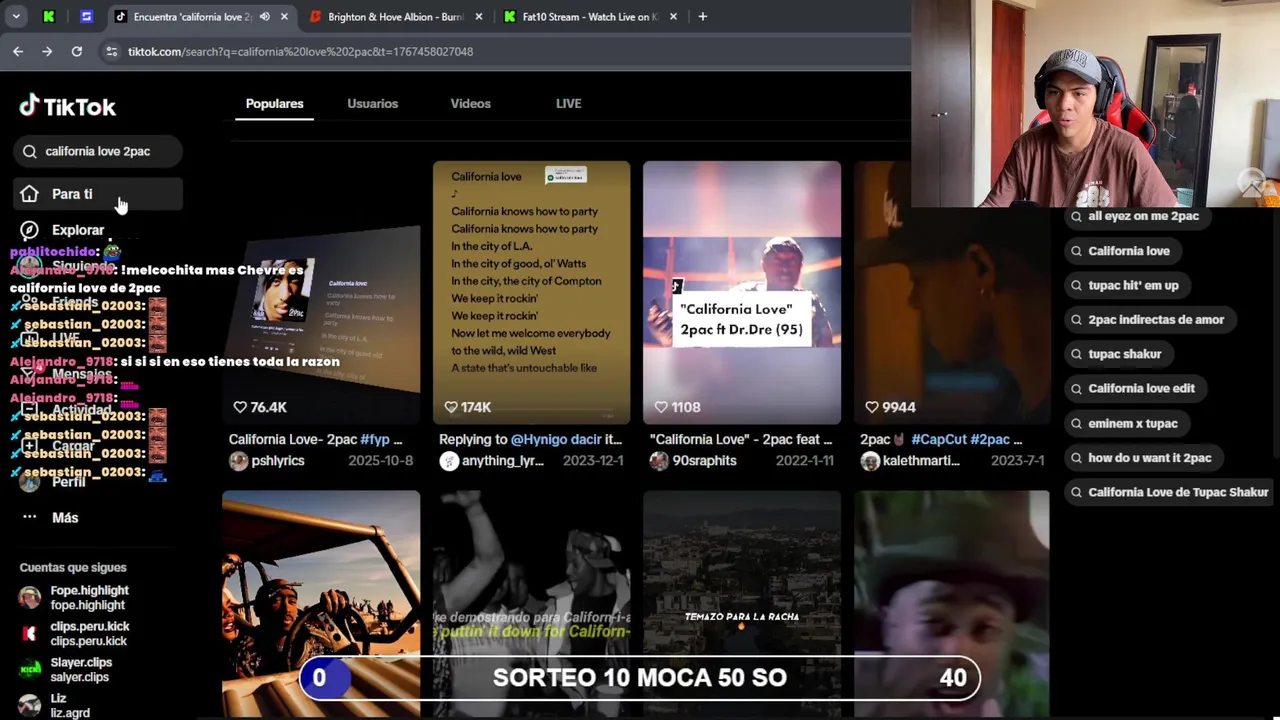Viewport: 1280px width, 720px height.
Task: Close the Fat10 Stream tab
Action: (x=673, y=17)
